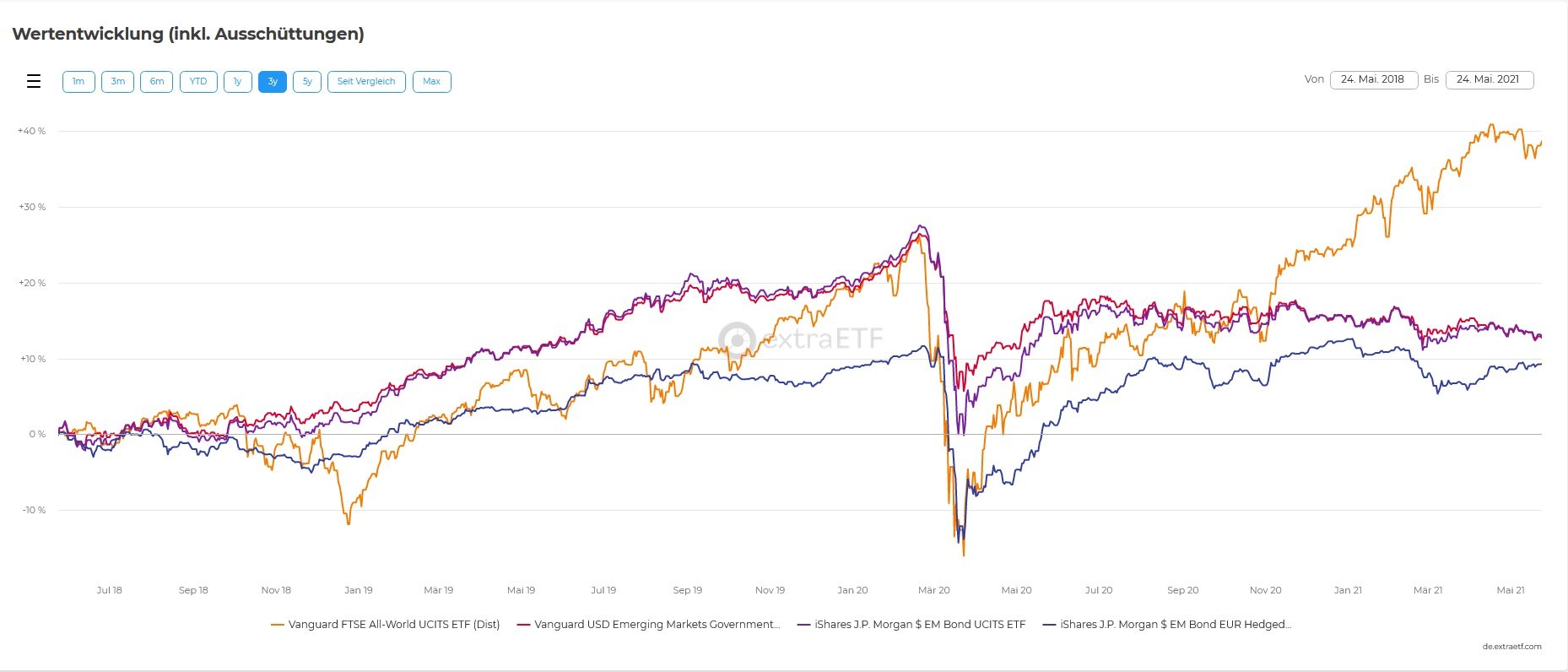Click the active 3y range button
The width and height of the screenshot is (1568, 672).
(x=273, y=81)
